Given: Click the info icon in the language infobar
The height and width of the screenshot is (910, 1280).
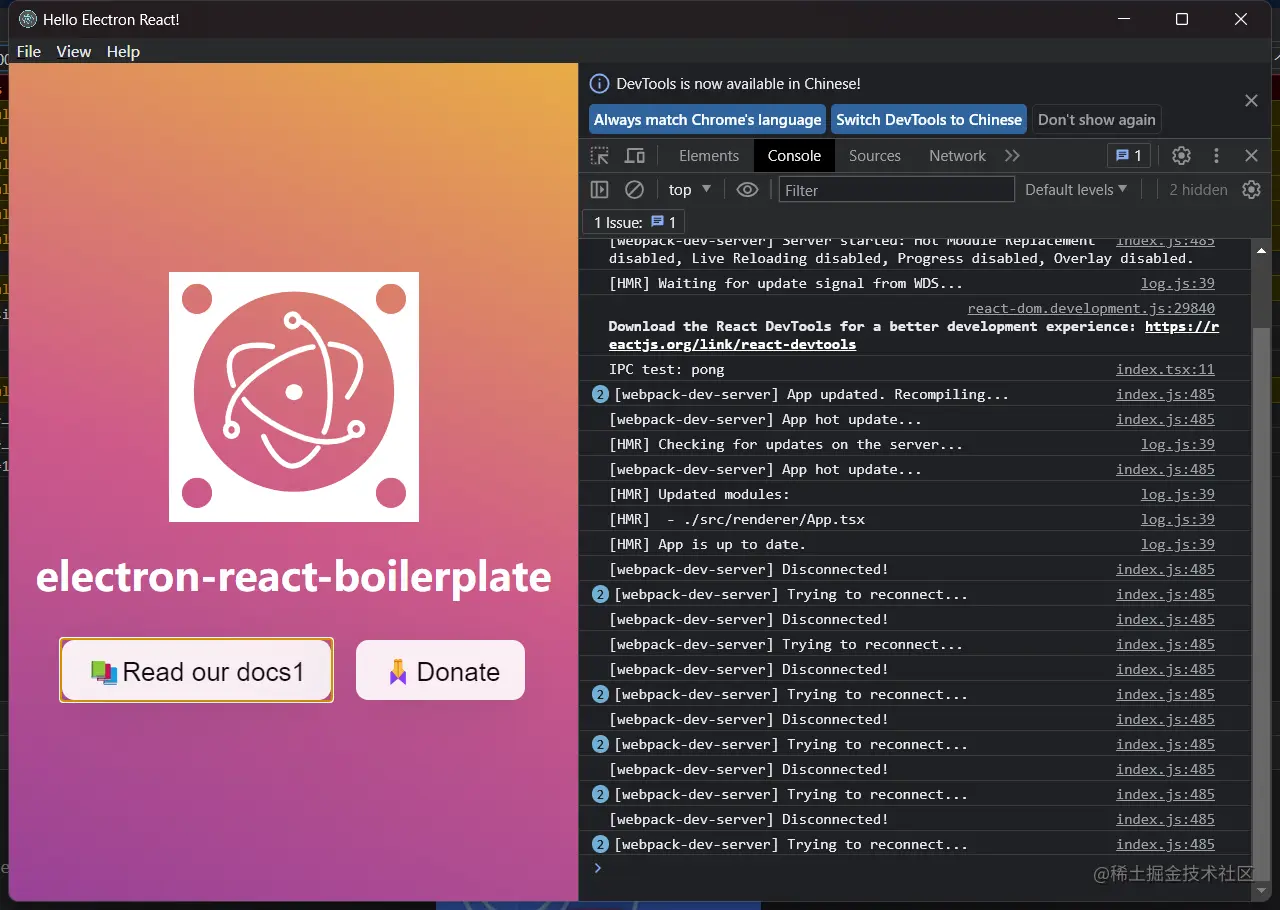Looking at the screenshot, I should tap(599, 84).
